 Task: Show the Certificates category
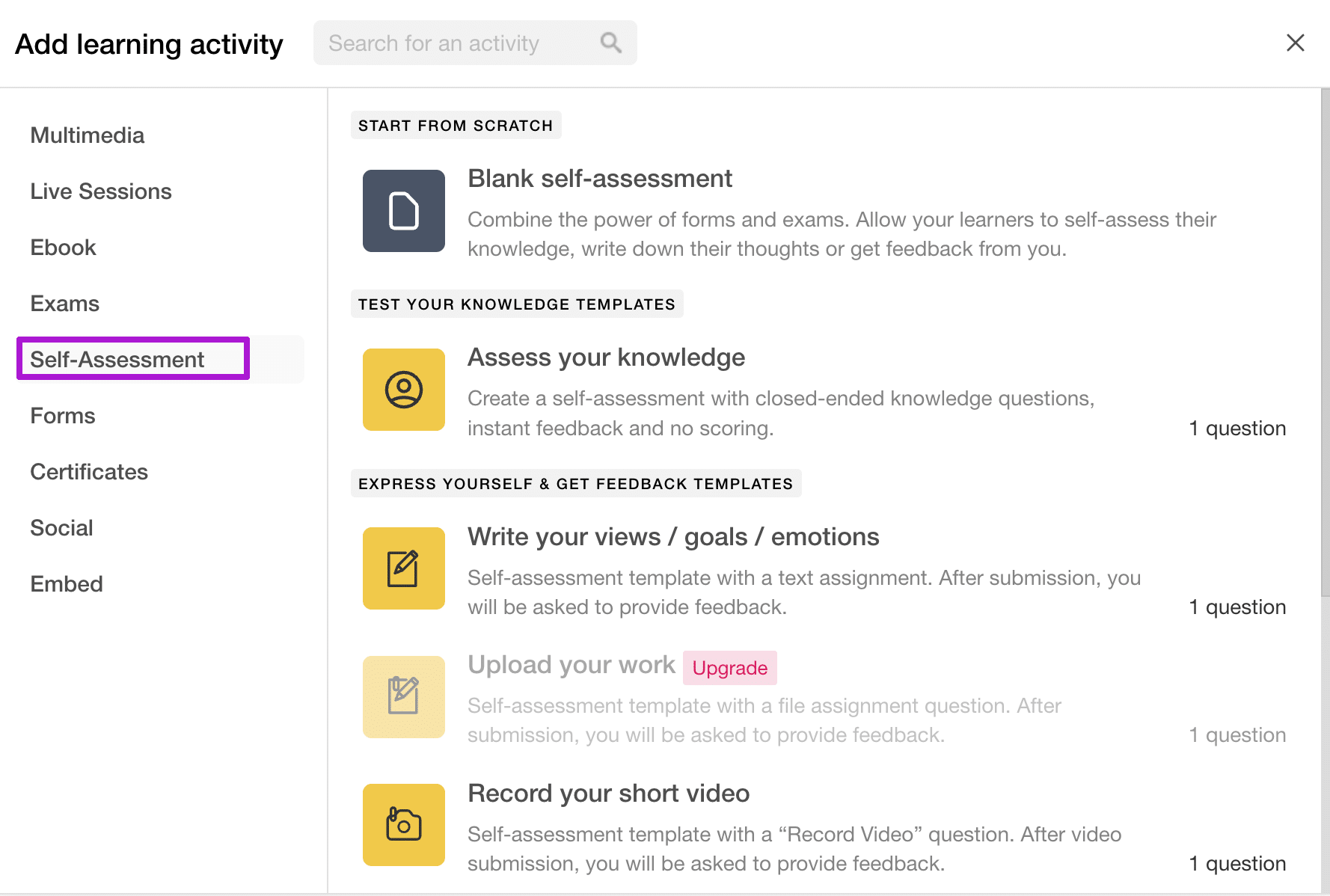coord(89,472)
